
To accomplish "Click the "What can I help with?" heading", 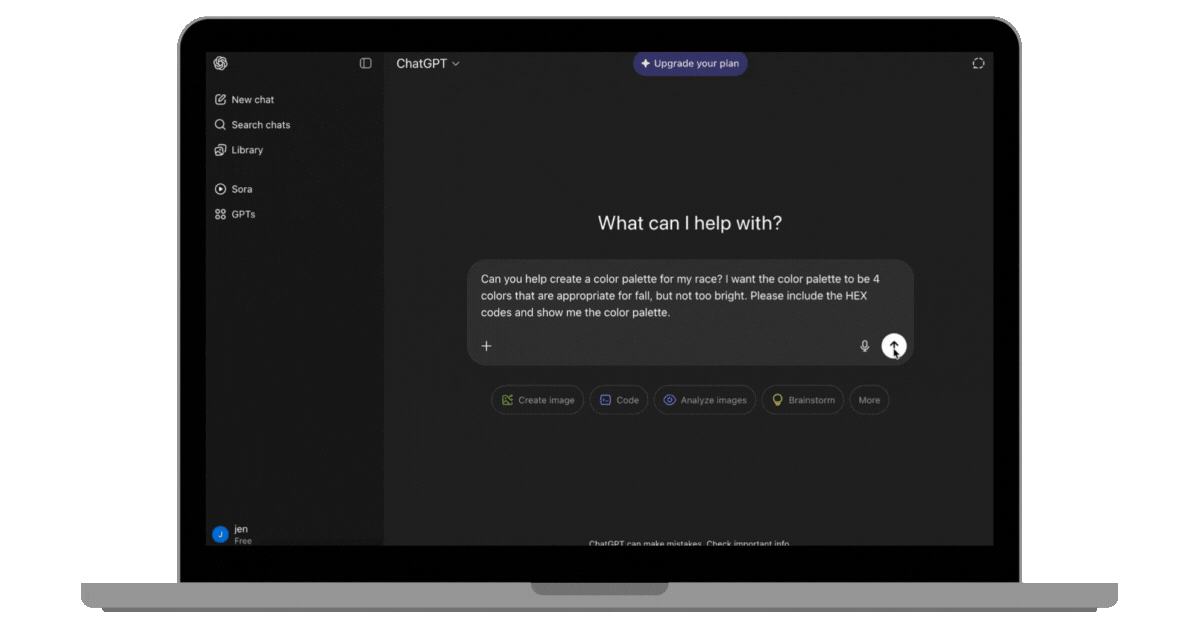I will (690, 223).
